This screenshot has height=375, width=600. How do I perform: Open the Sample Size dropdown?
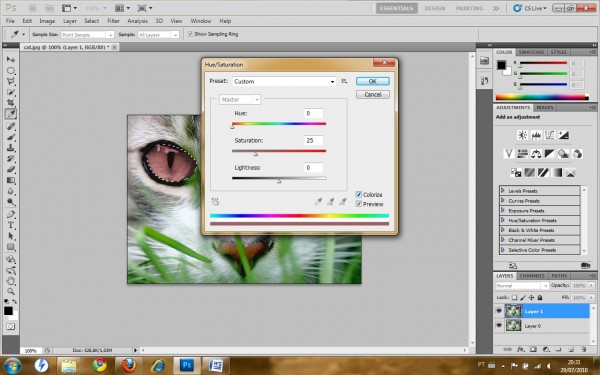[87, 35]
